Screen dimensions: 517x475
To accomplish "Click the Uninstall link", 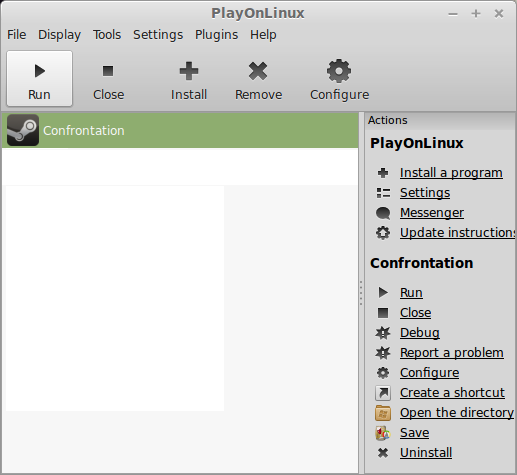I will [x=426, y=453].
